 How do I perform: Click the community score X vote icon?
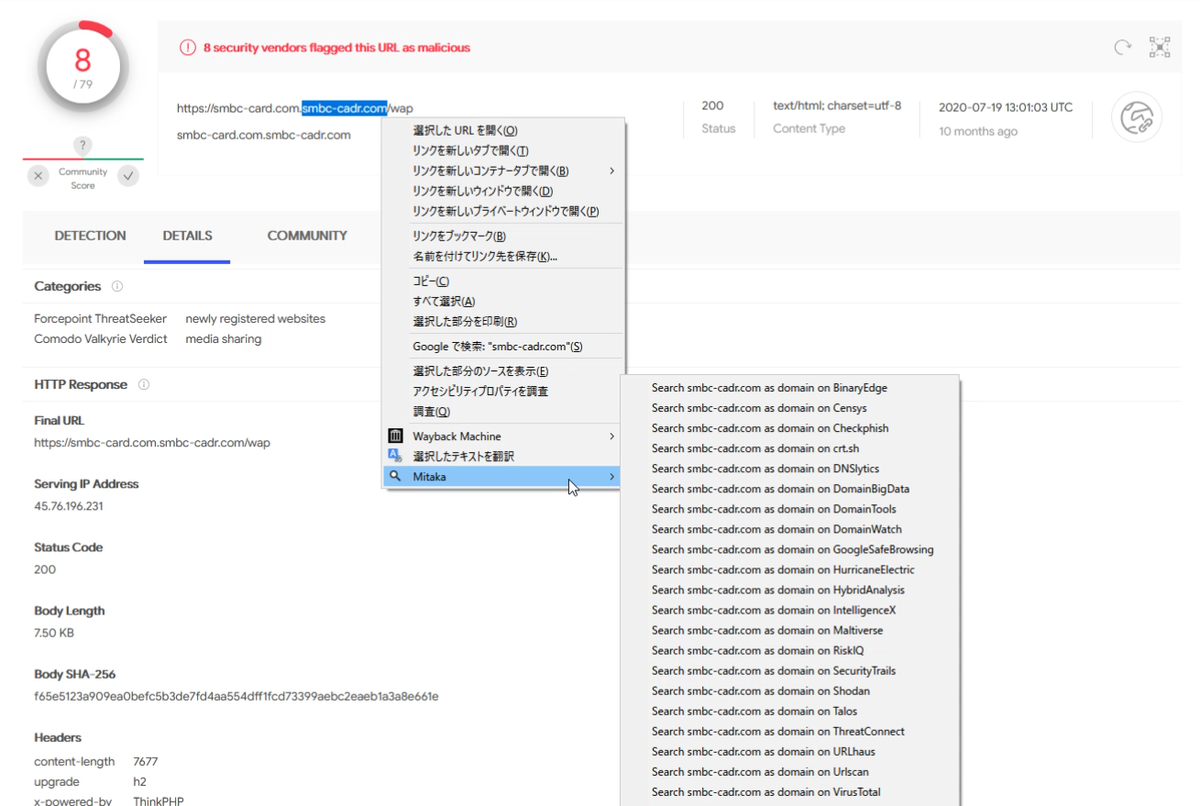tap(38, 176)
